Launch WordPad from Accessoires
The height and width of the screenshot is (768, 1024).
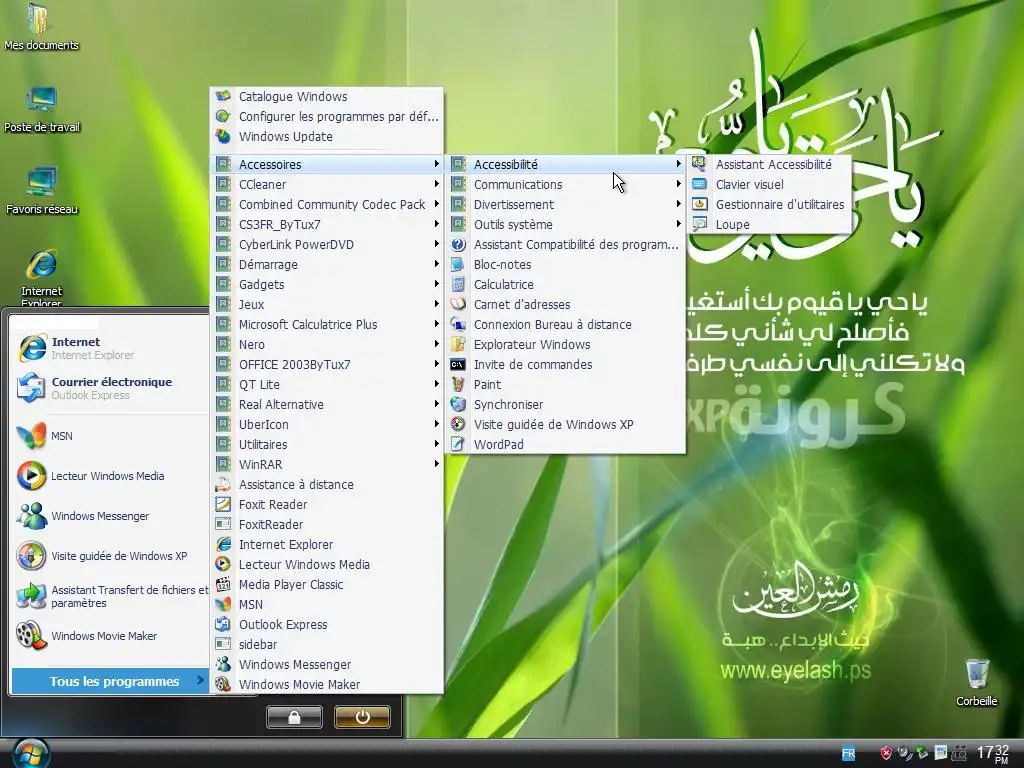[x=566, y=444]
